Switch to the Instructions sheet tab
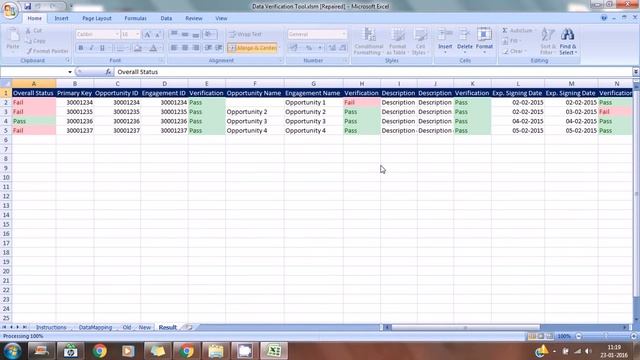This screenshot has height=360, width=640. tap(51, 327)
